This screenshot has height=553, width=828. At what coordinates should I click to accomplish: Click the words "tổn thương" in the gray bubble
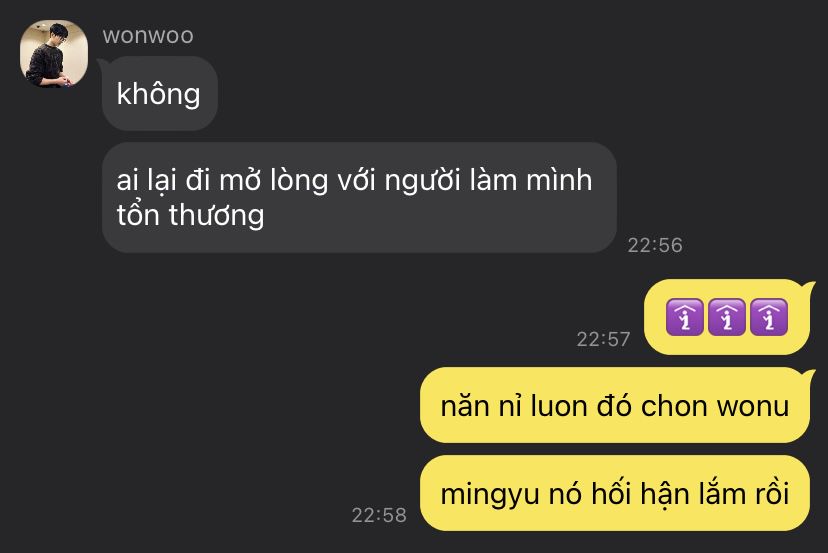190,215
